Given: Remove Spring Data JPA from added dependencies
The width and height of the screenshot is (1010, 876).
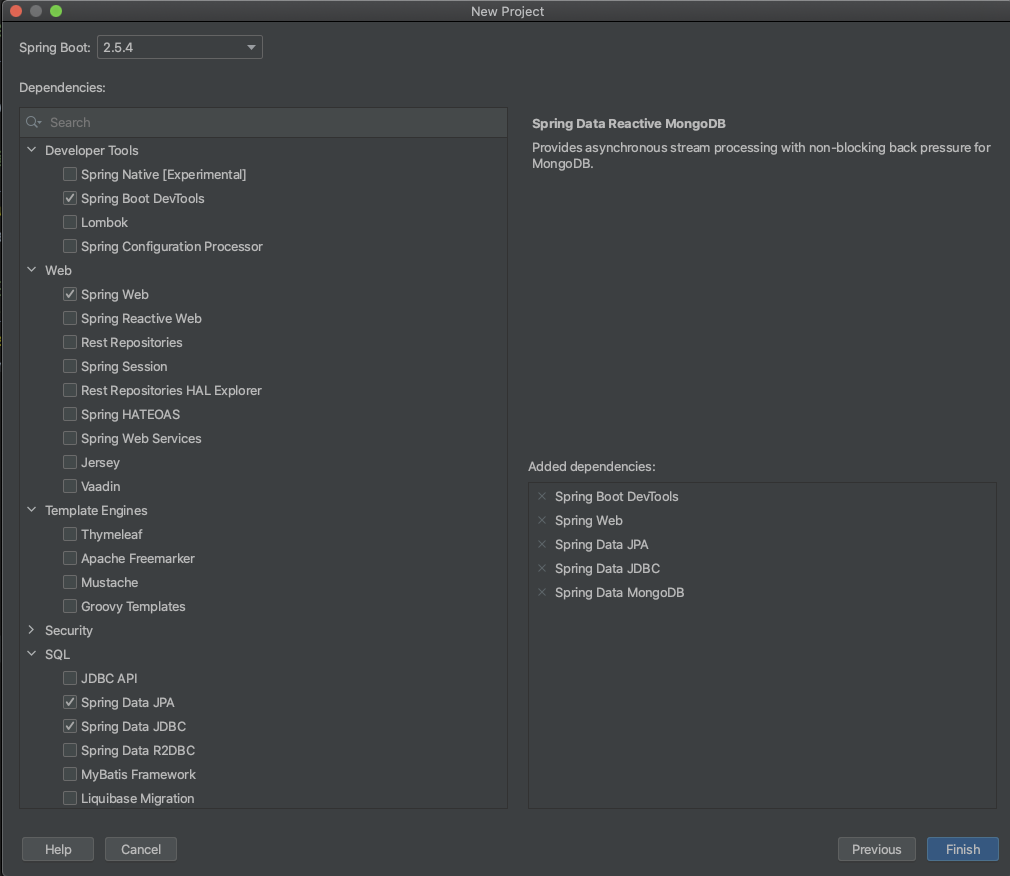Looking at the screenshot, I should 542,544.
